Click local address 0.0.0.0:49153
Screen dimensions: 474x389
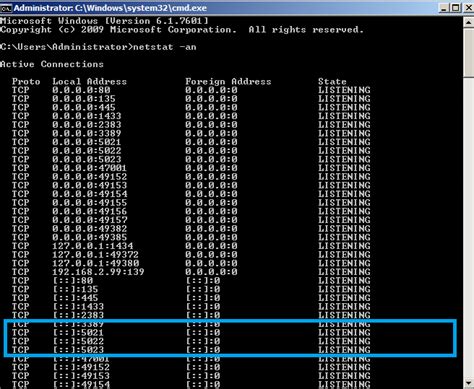[89, 186]
